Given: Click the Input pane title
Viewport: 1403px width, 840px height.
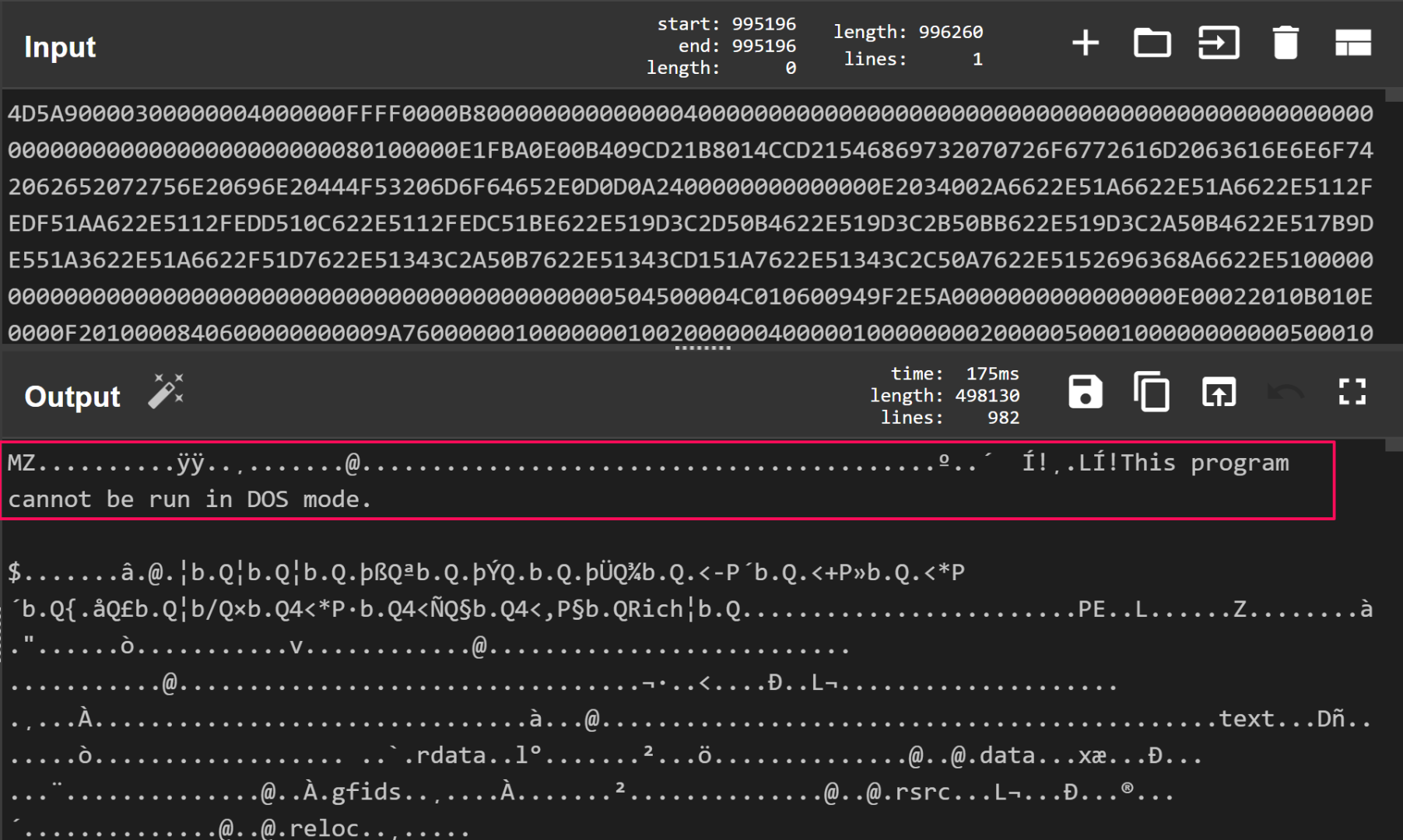Looking at the screenshot, I should pyautogui.click(x=60, y=47).
